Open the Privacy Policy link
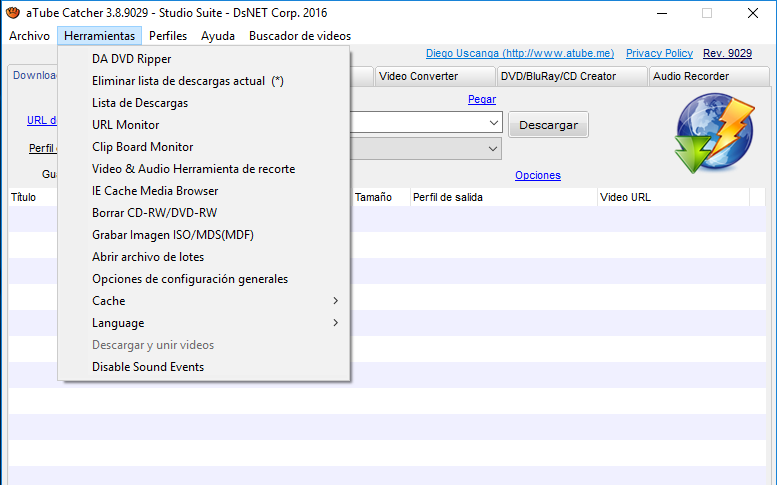Viewport: 777px width, 485px height. (659, 53)
